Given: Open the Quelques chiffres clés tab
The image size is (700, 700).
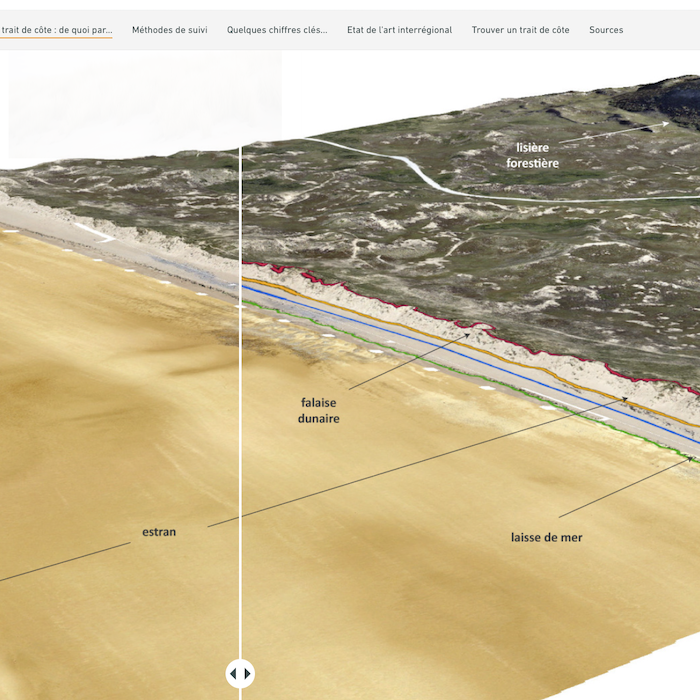Looking at the screenshot, I should point(277,30).
